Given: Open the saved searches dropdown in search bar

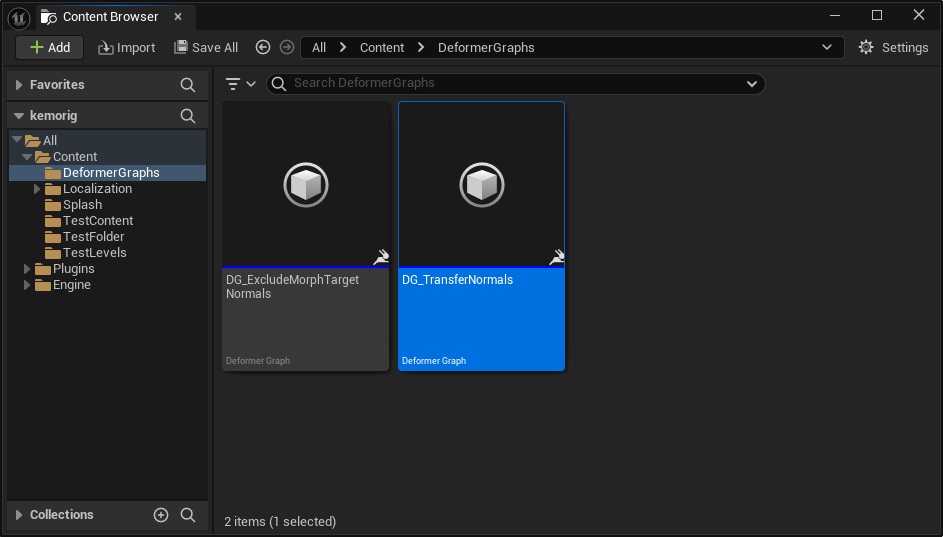Looking at the screenshot, I should pos(752,84).
